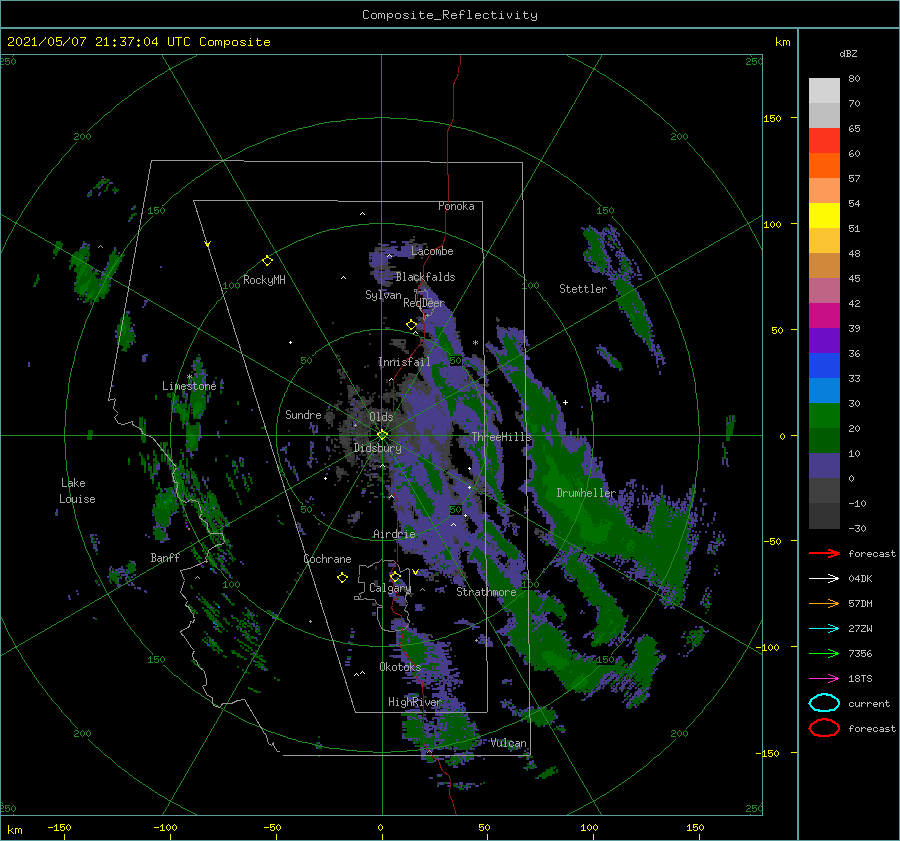Click the yellow 54 dBZ color swatch
This screenshot has height=841, width=900.
(824, 215)
